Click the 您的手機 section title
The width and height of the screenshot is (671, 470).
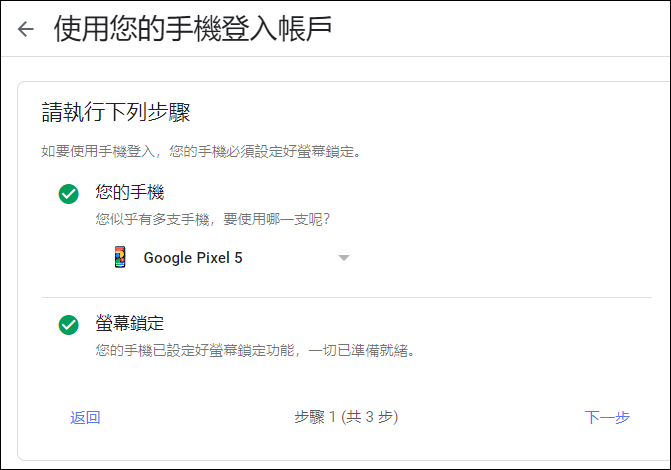130,192
